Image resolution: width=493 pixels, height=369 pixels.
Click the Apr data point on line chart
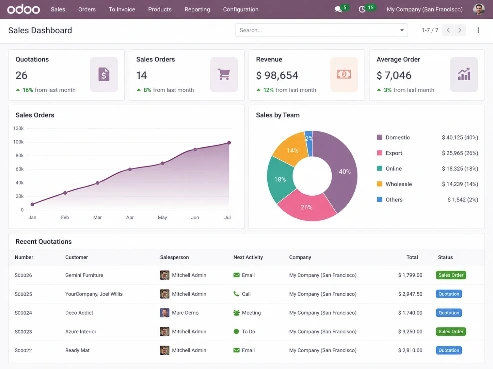130,169
